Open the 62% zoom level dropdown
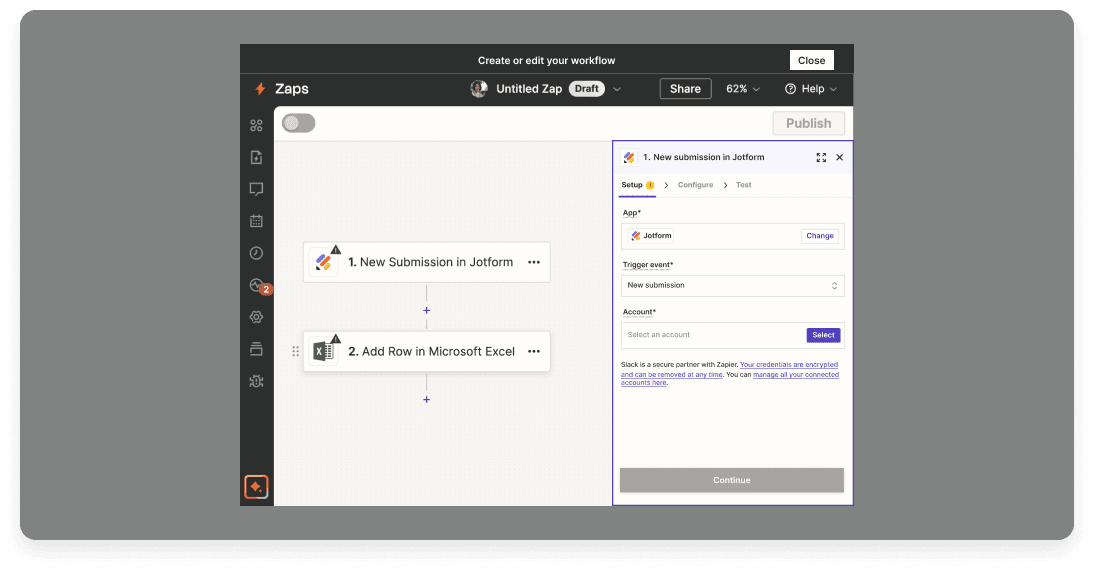The image size is (1094, 570). pos(742,89)
